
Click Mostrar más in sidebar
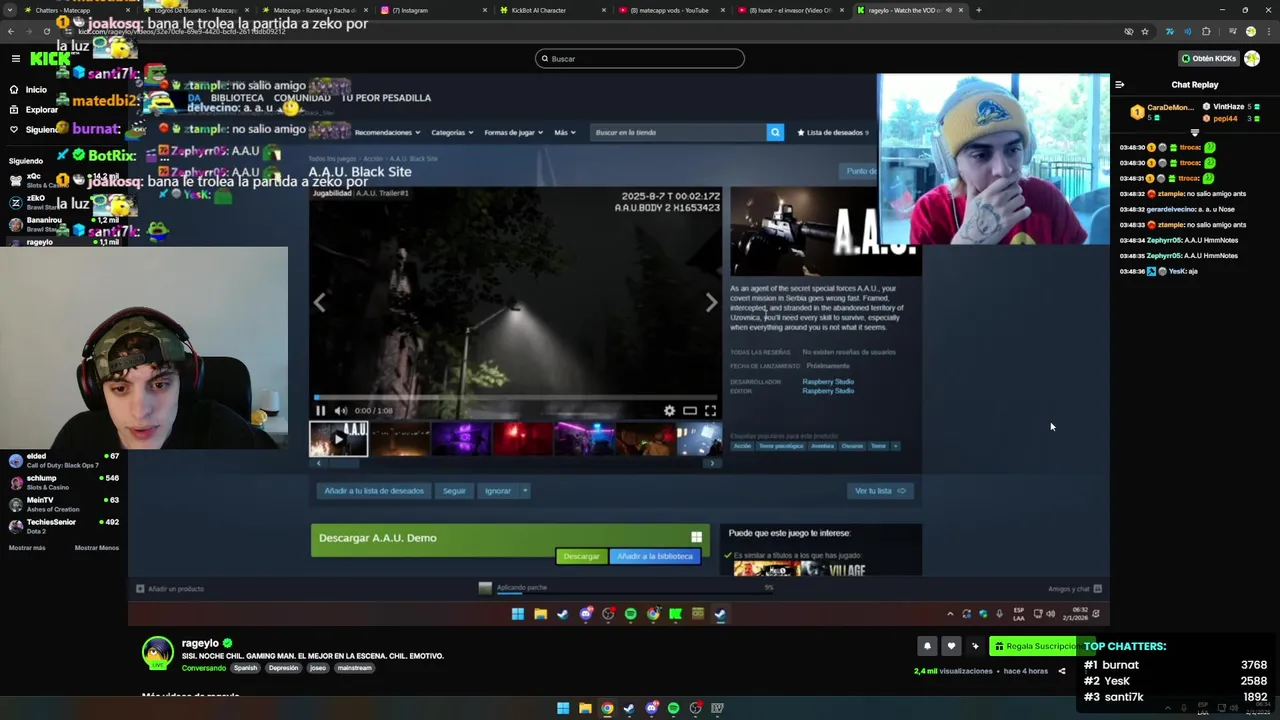click(27, 548)
